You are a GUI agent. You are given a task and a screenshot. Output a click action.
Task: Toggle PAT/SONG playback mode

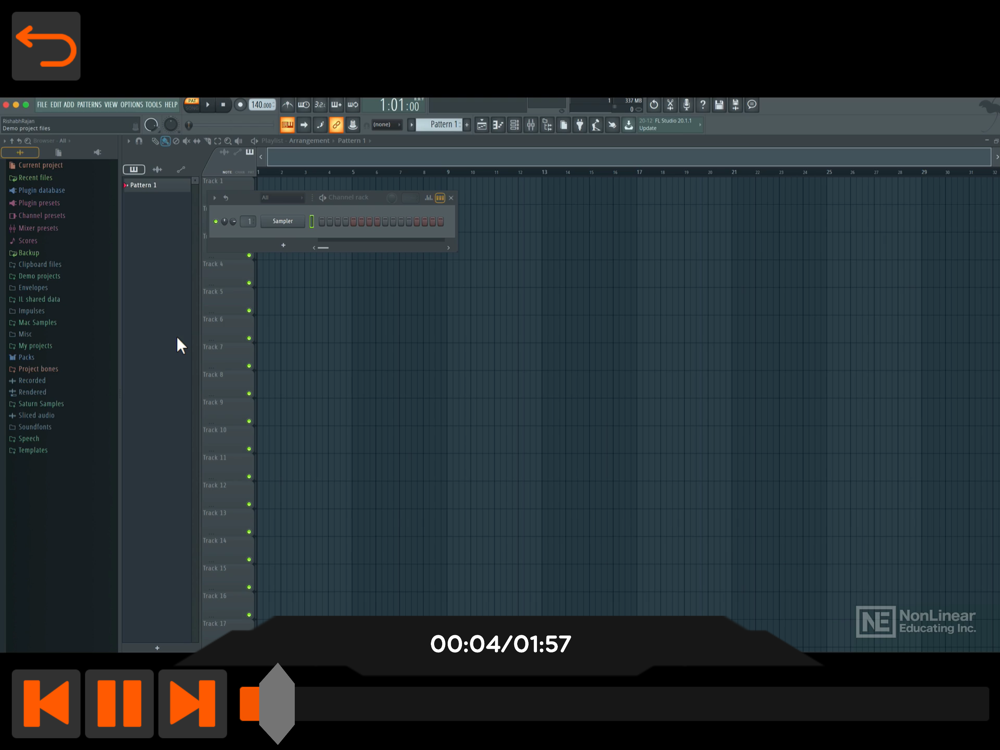click(191, 104)
